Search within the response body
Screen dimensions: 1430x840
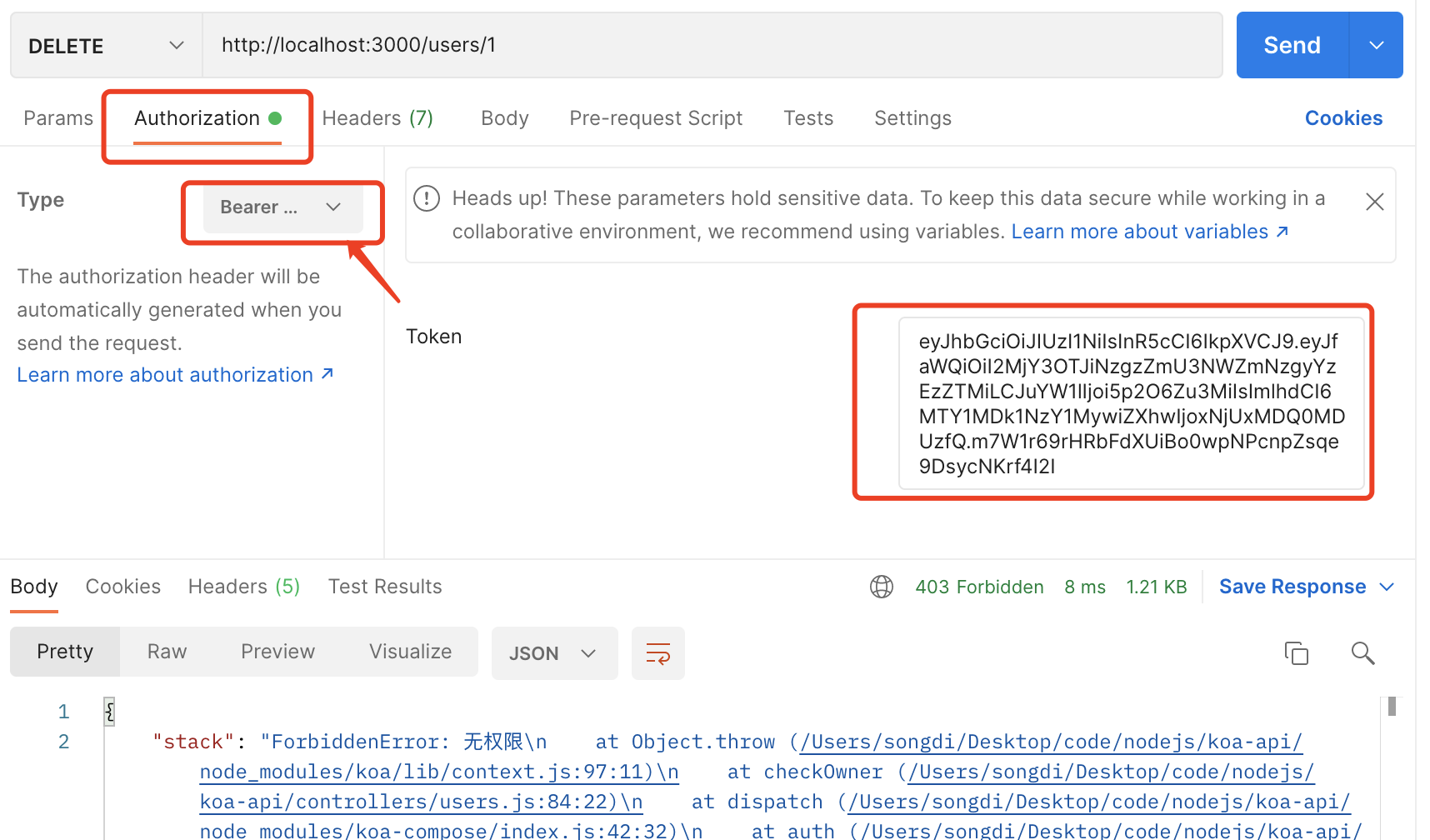click(x=1363, y=652)
